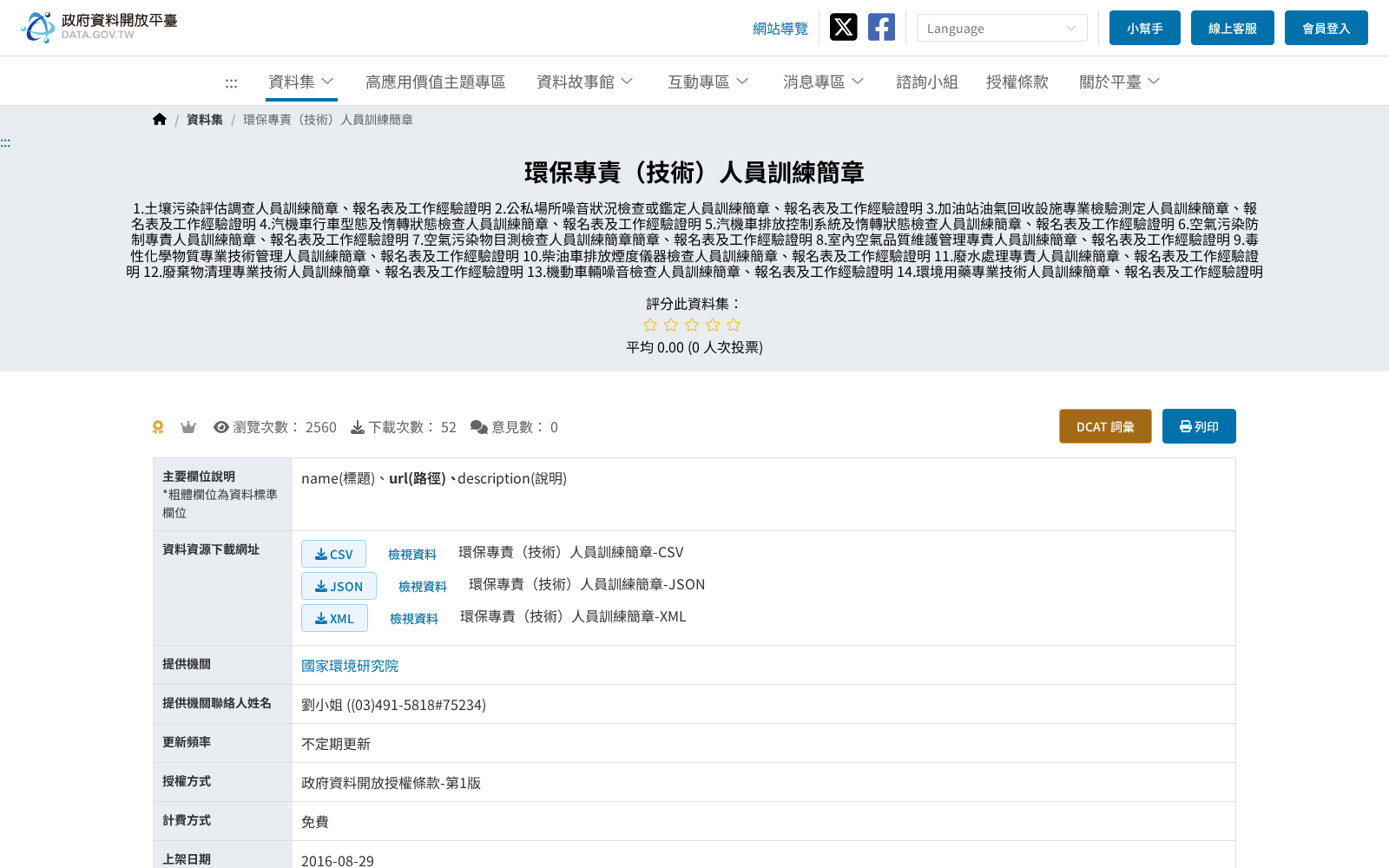Expand the 互動專區 menu
The height and width of the screenshot is (868, 1389).
[x=708, y=82]
